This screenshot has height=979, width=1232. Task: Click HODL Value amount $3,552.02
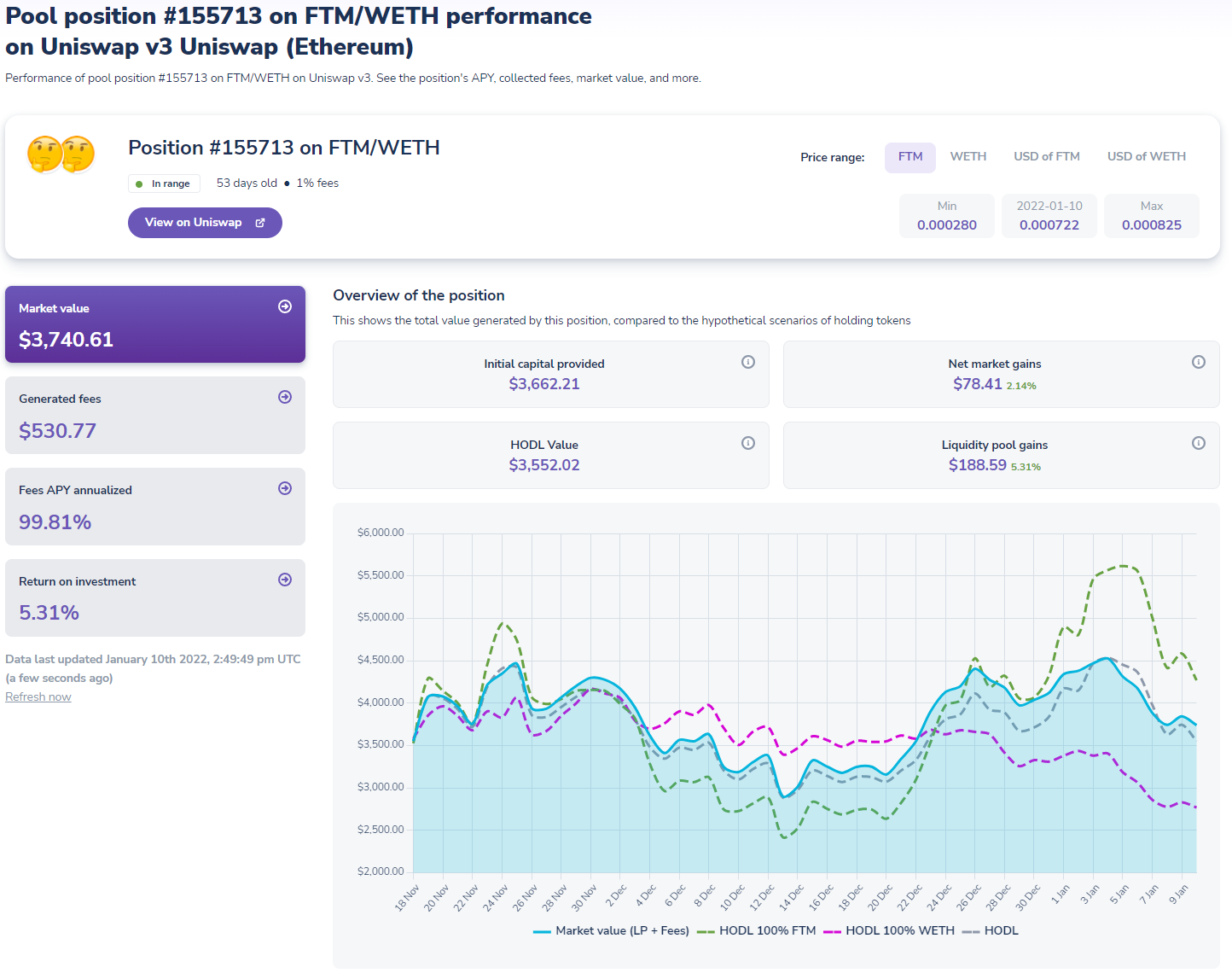(x=544, y=465)
